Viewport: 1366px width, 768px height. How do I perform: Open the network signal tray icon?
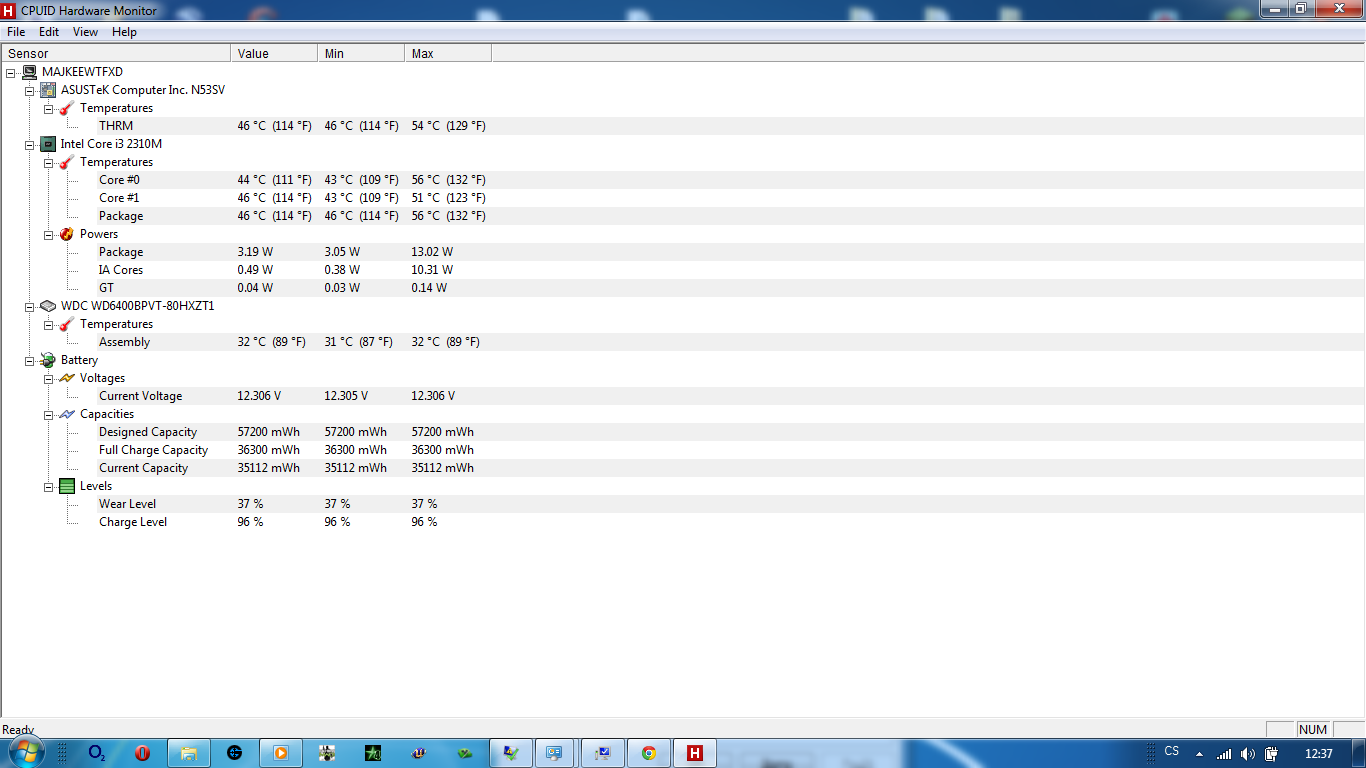(x=1223, y=753)
